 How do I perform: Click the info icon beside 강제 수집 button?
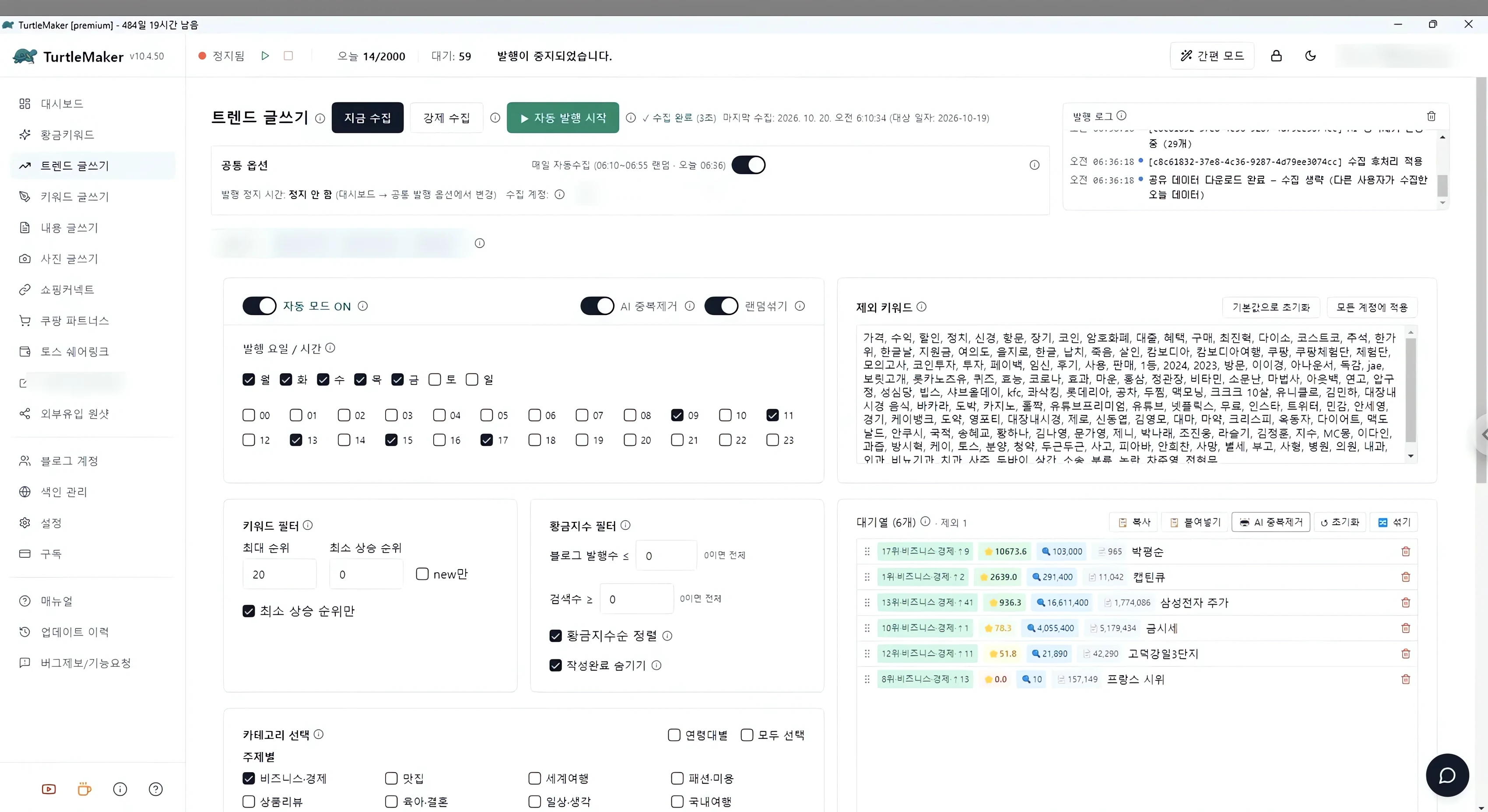coord(495,118)
